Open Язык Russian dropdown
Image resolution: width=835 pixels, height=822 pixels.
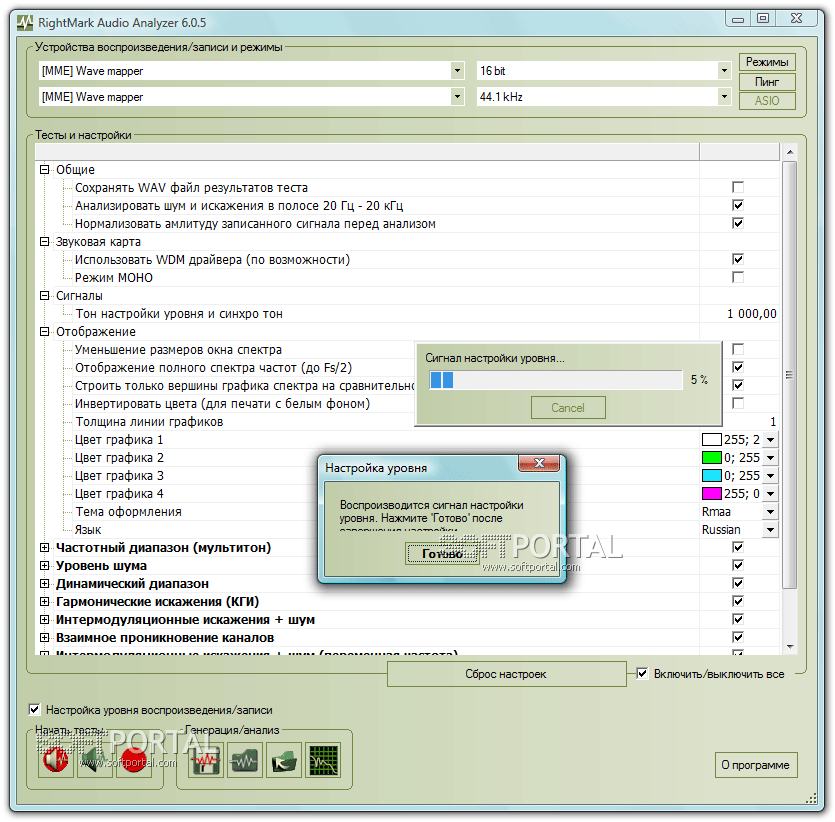(x=771, y=530)
